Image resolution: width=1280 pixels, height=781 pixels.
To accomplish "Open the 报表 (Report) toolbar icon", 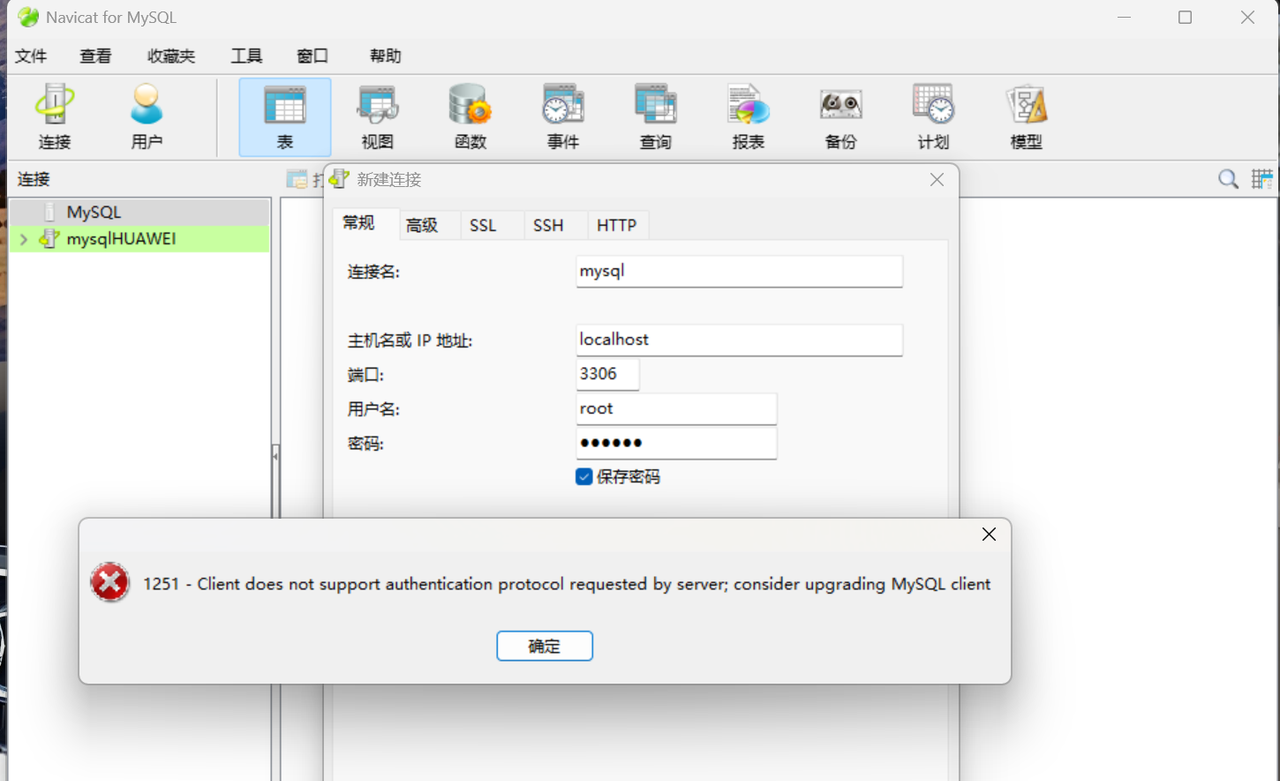I will click(748, 117).
